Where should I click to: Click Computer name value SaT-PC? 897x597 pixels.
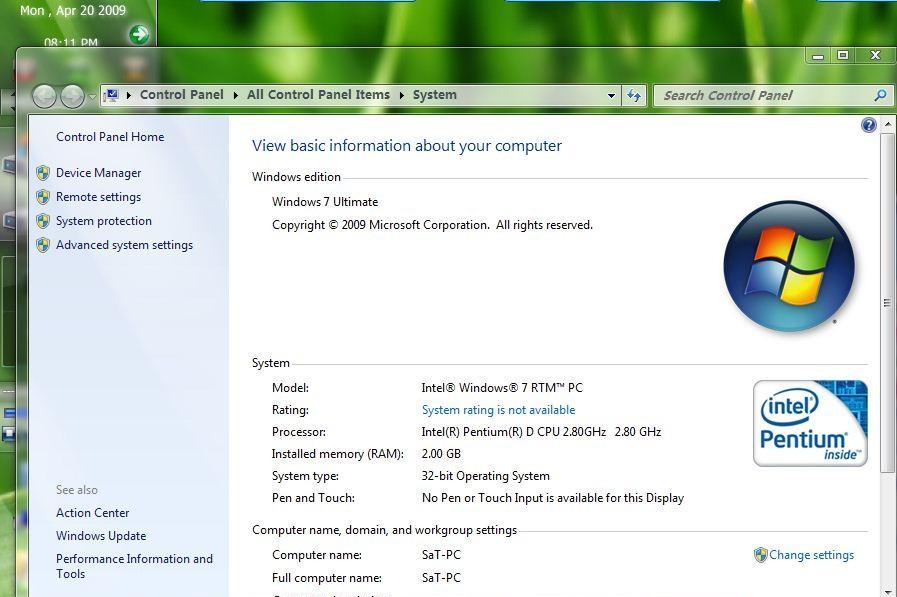pos(441,555)
